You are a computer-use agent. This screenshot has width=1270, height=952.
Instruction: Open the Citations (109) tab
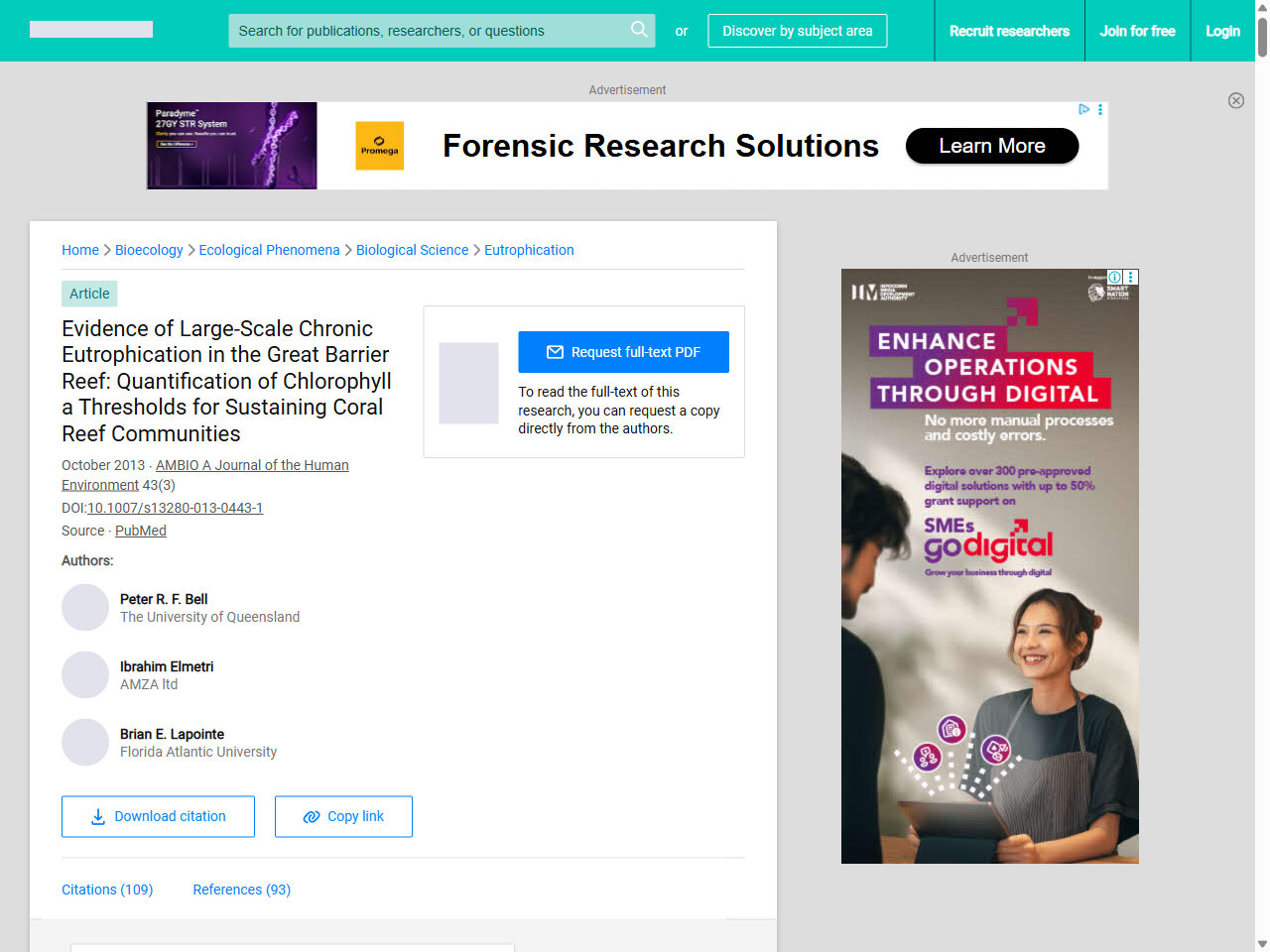107,890
